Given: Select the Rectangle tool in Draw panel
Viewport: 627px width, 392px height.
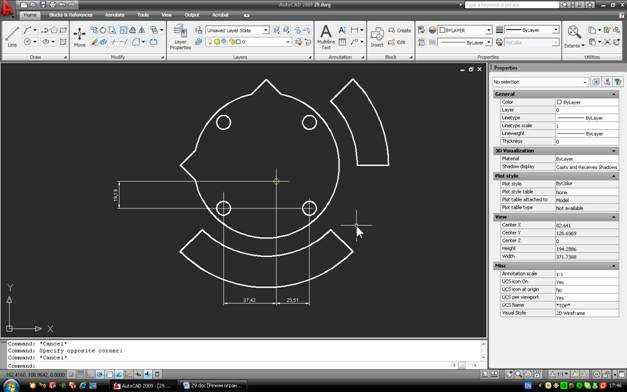Looking at the screenshot, I should coord(63,30).
